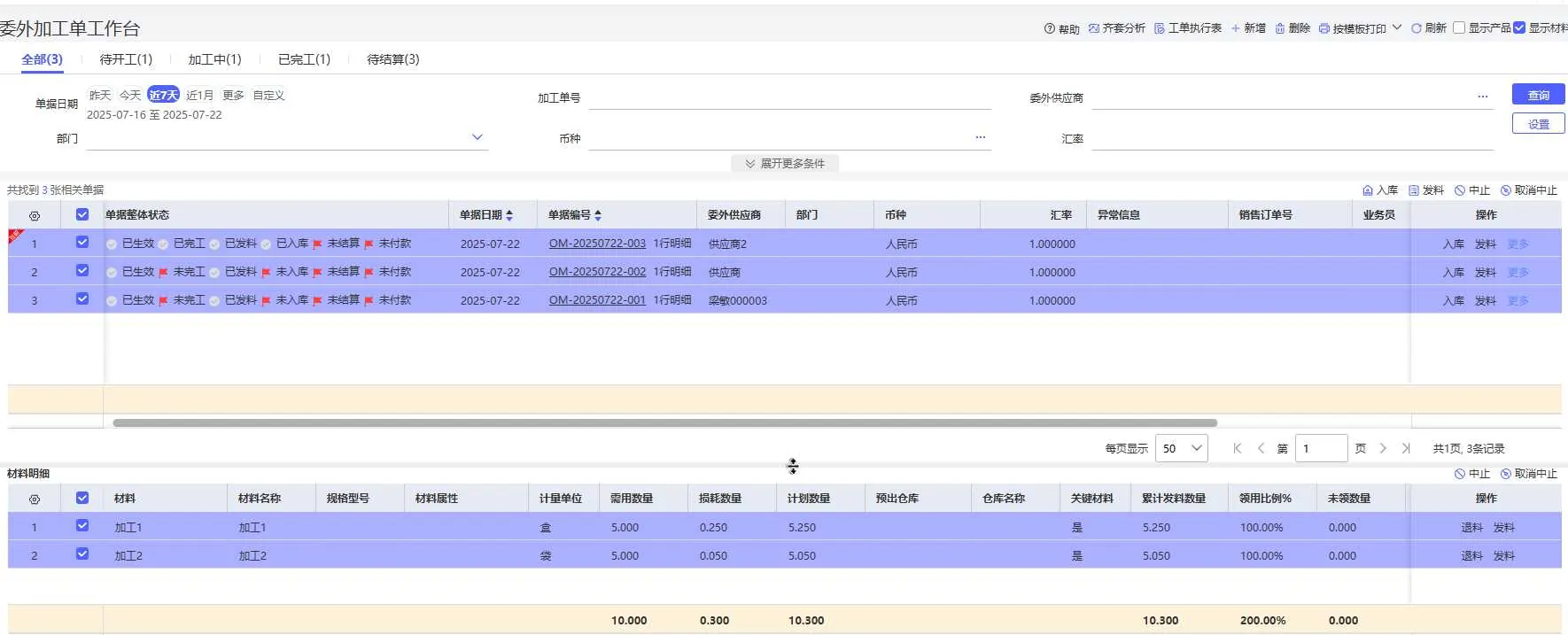Viewport: 1568px width, 635px height.
Task: Open the 每页显示 50 dropdown
Action: (x=1182, y=448)
